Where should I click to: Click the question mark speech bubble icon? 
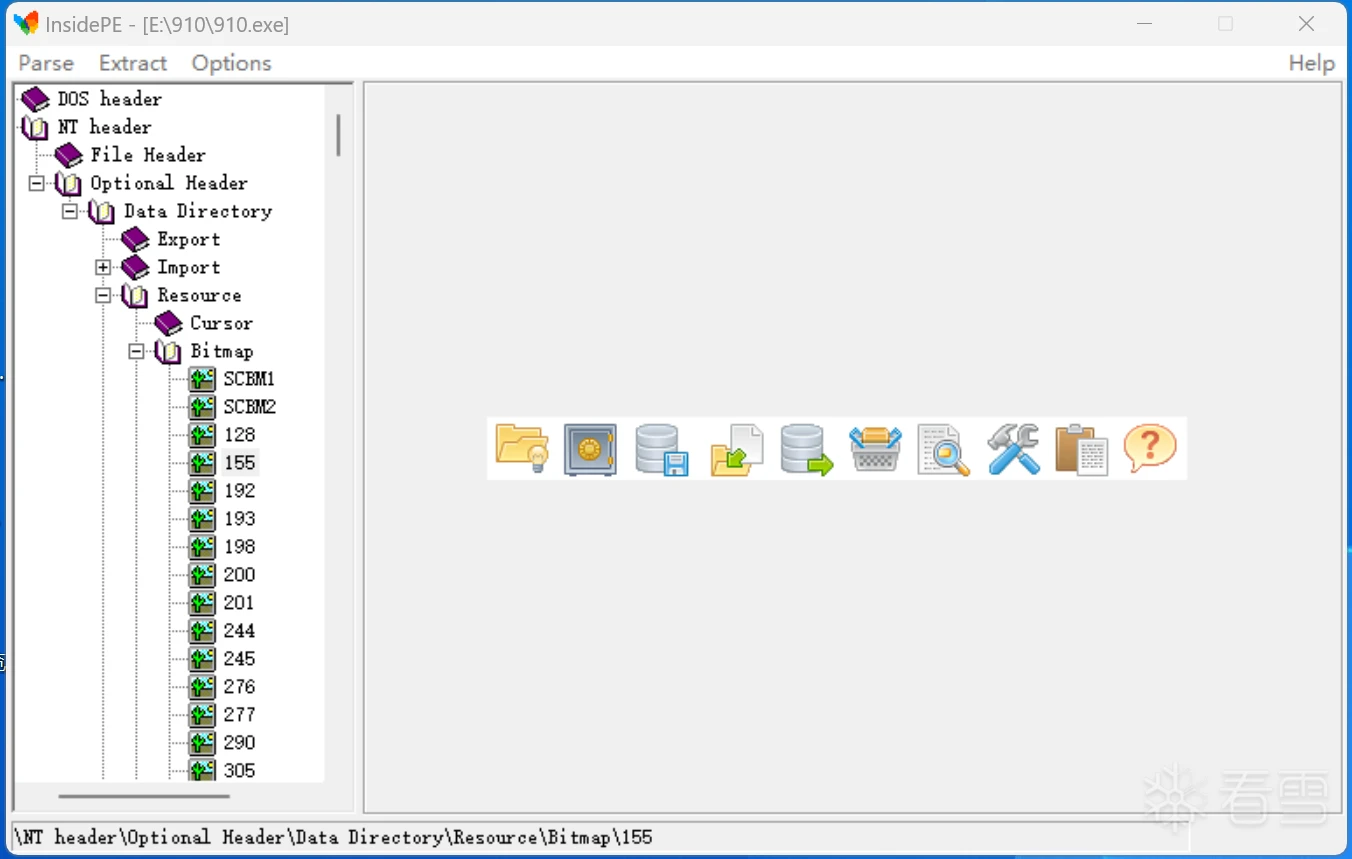pos(1150,449)
